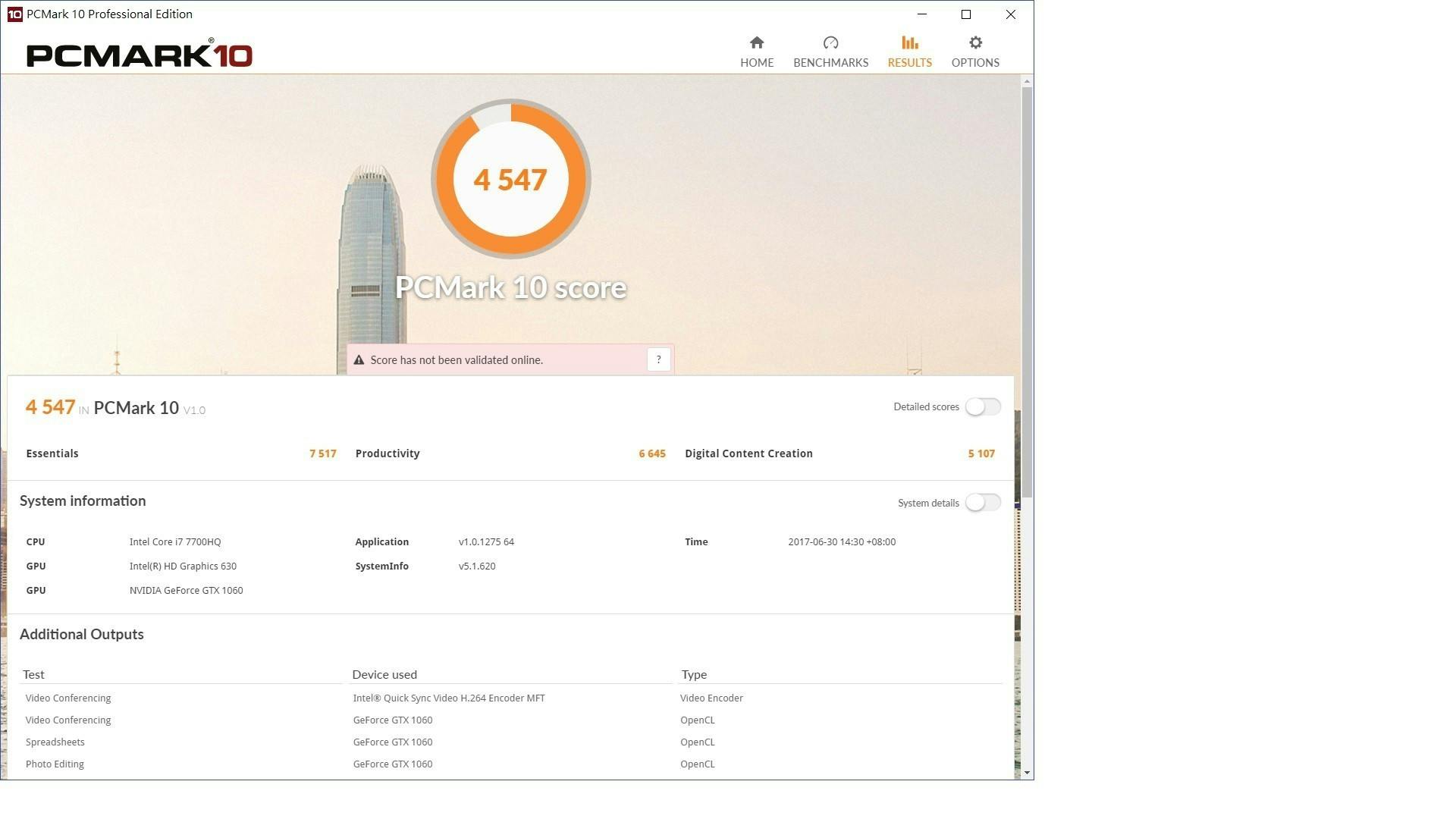1456x819 pixels.
Task: Click the scrollbar down arrow
Action: tap(1027, 773)
